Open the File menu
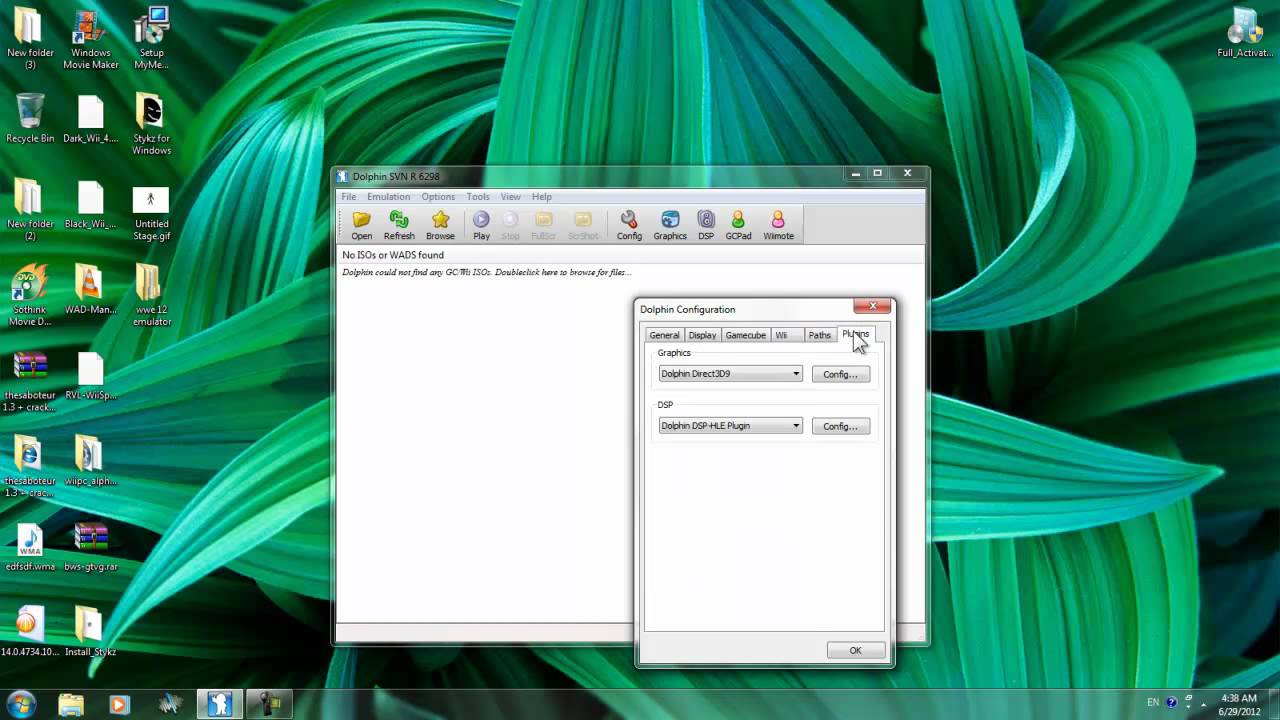The image size is (1280, 720). click(x=348, y=197)
